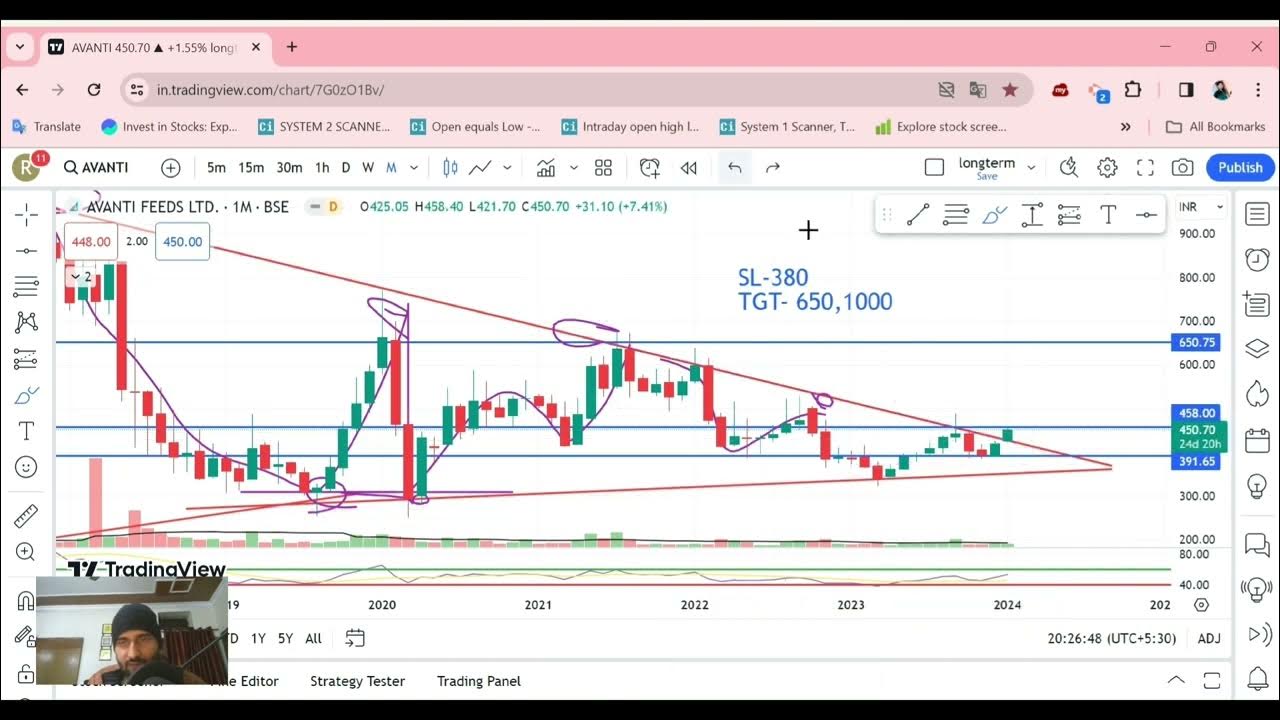Add symbol to compare with plus button

171,167
